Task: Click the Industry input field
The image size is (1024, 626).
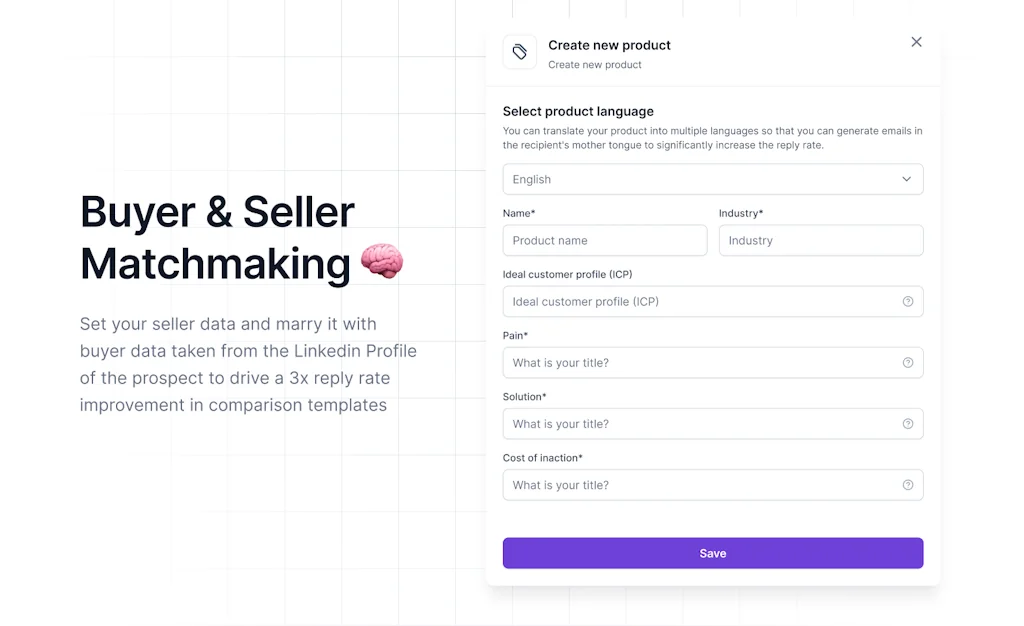Action: click(820, 240)
